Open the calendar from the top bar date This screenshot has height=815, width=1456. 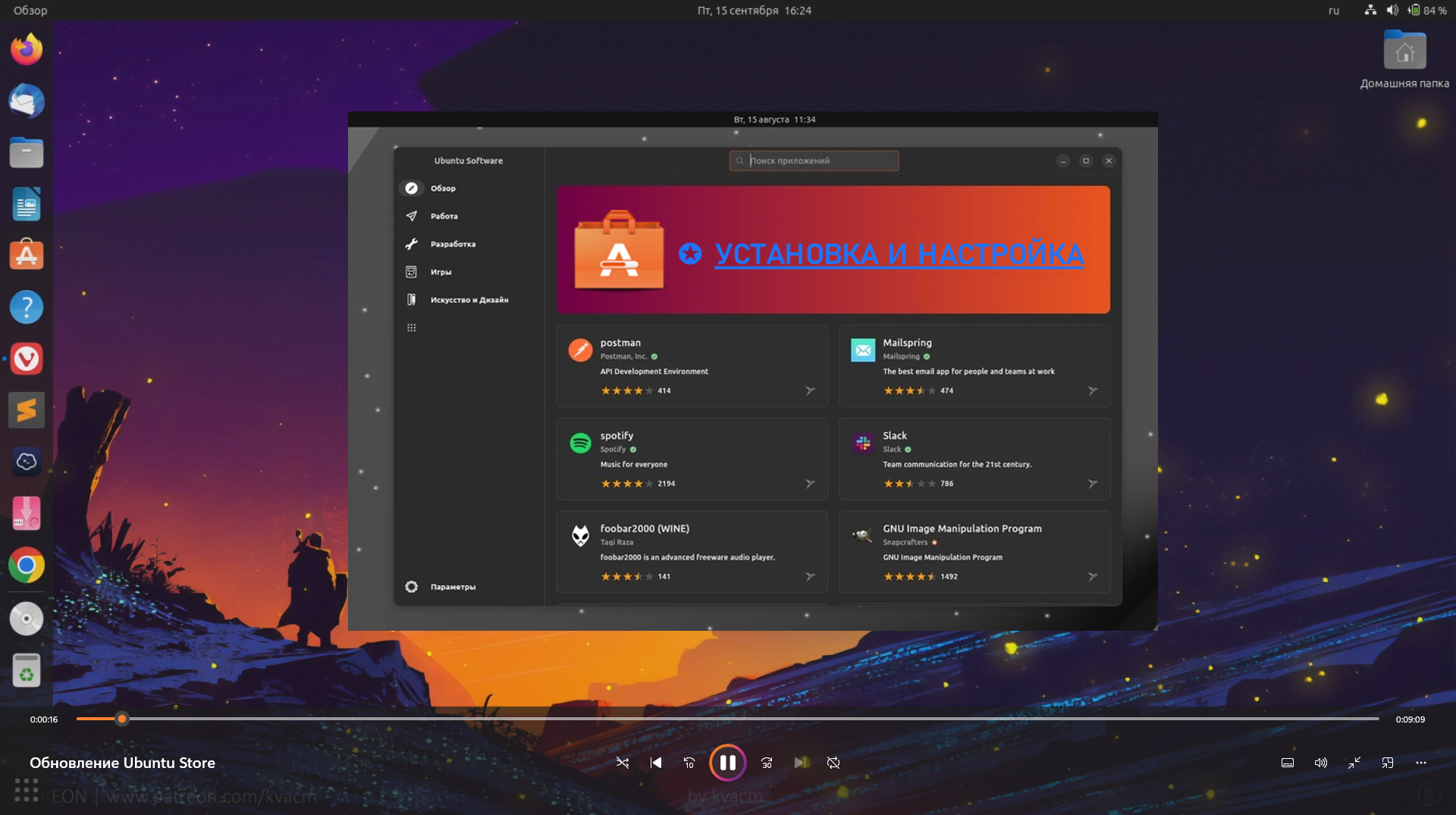click(755, 11)
